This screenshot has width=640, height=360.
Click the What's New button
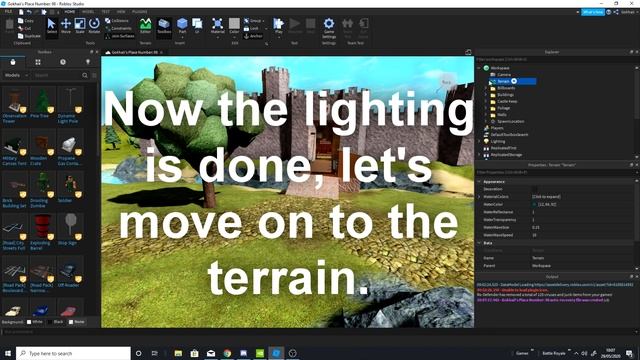pyautogui.click(x=593, y=12)
